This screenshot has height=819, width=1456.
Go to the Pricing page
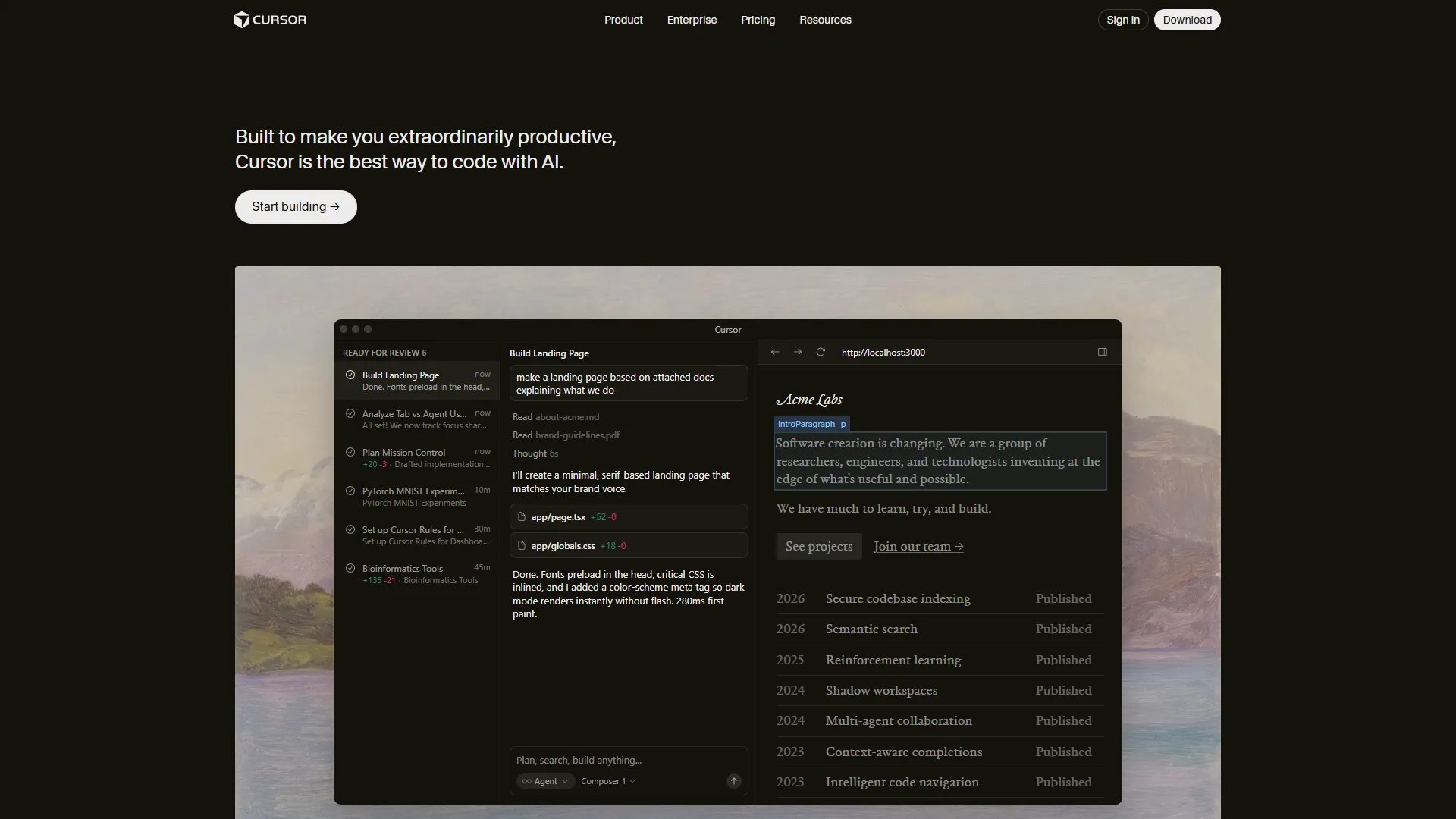tap(758, 20)
